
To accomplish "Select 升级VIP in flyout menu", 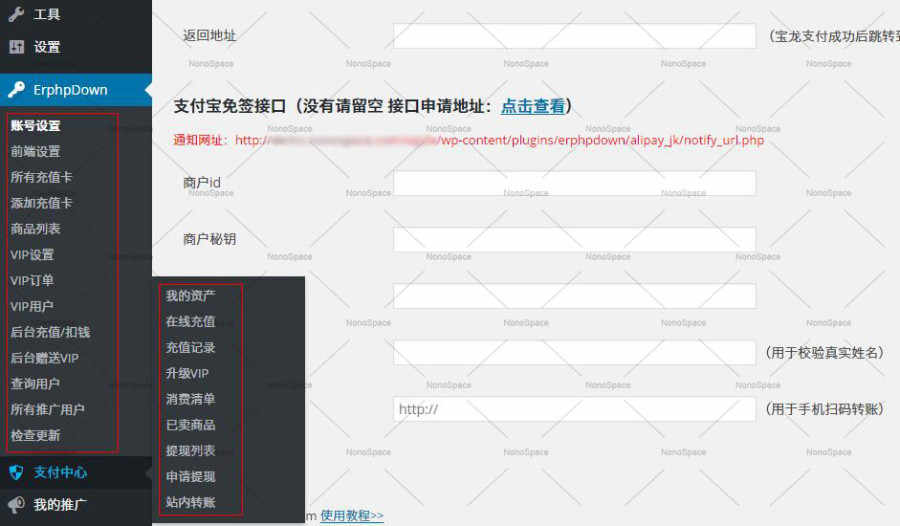I will pos(187,373).
